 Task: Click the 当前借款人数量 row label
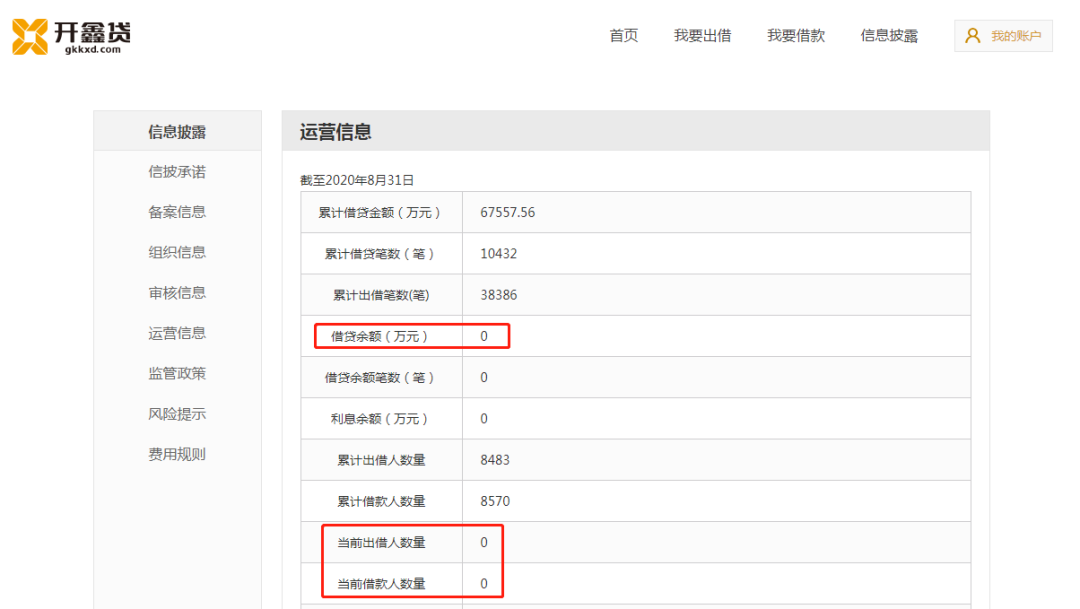pyautogui.click(x=381, y=584)
